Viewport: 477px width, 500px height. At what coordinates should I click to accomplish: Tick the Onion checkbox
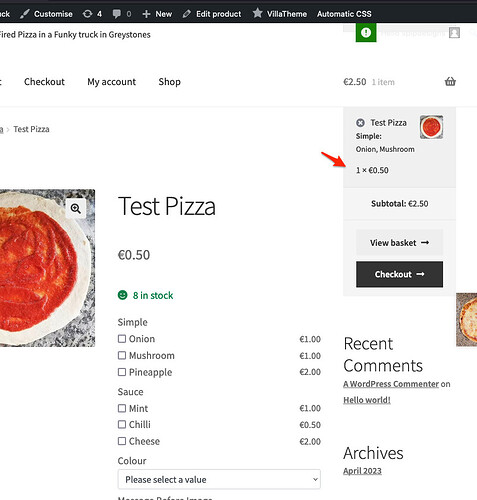click(x=122, y=339)
